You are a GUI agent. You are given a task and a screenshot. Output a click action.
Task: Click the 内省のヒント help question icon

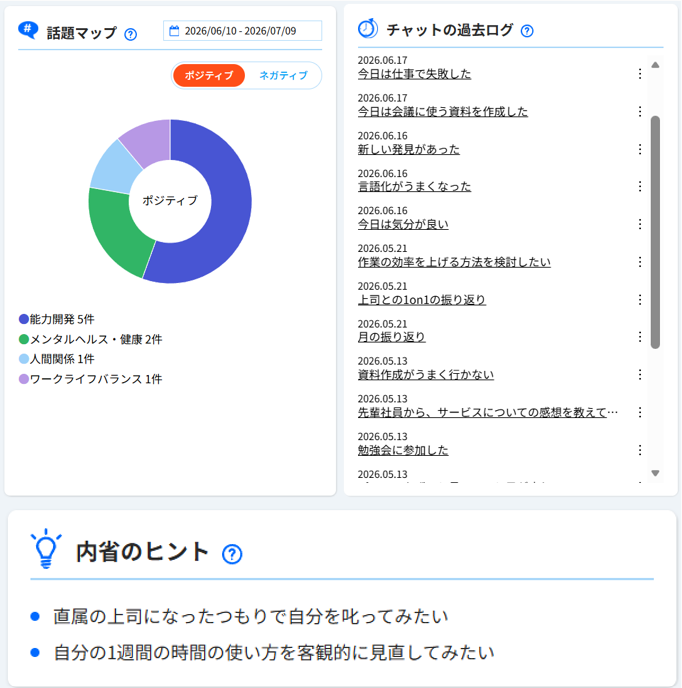(x=232, y=554)
